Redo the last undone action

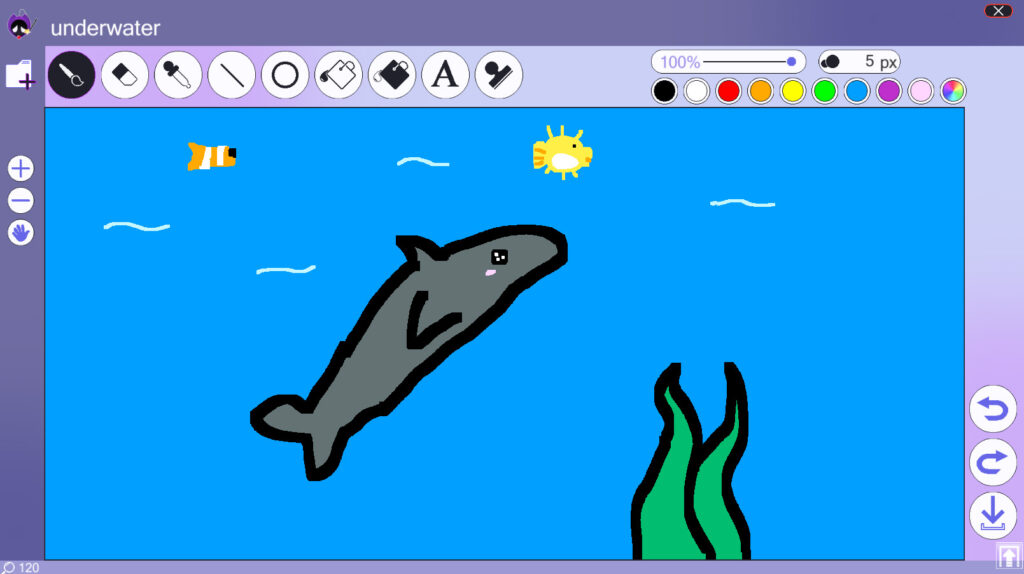pos(992,462)
